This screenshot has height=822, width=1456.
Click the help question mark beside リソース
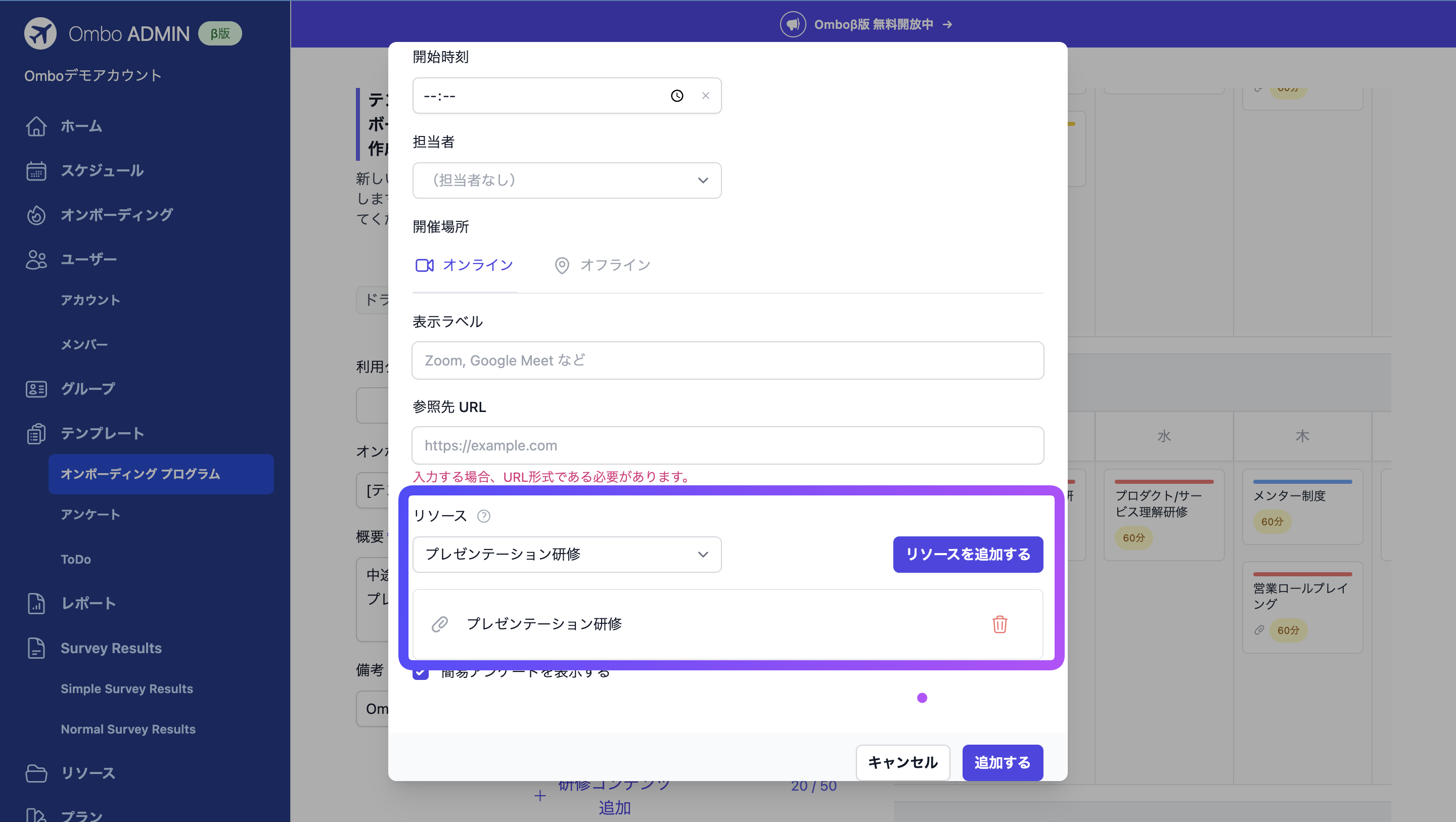click(484, 516)
